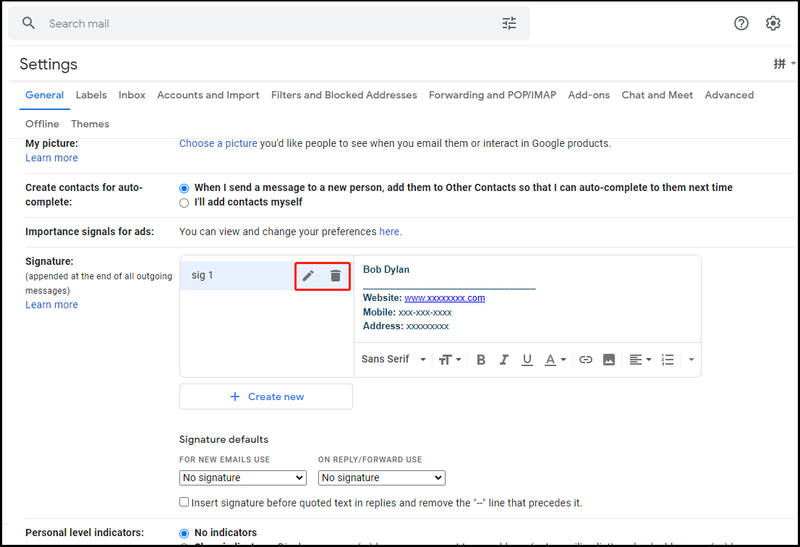Screen dimensions: 800x547
Task: Toggle underline in signature editor
Action: tap(527, 360)
